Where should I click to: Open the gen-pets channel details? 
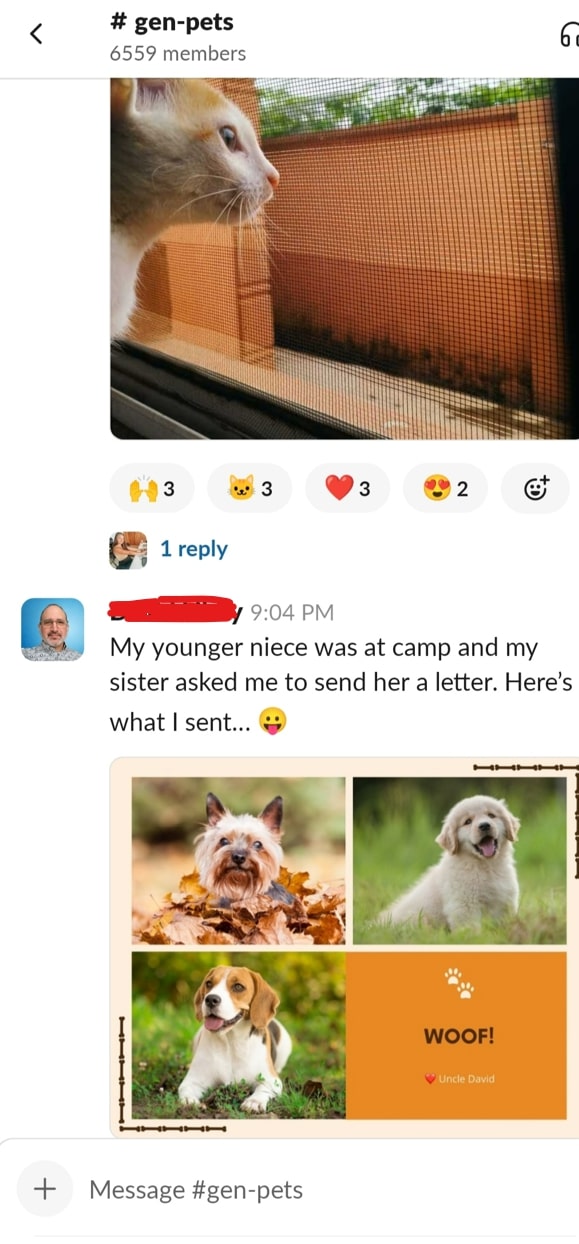pyautogui.click(x=172, y=22)
